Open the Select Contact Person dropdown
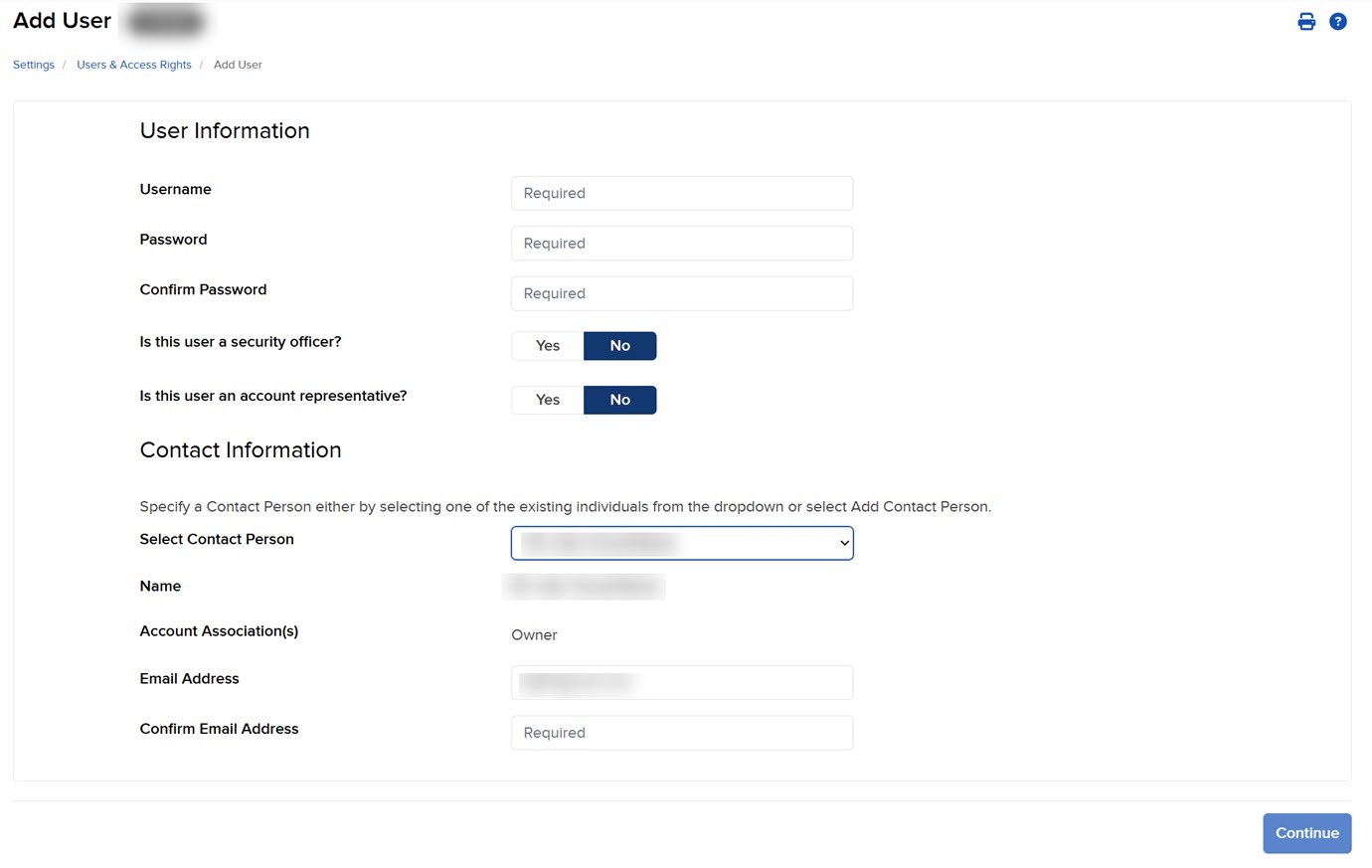 [681, 543]
